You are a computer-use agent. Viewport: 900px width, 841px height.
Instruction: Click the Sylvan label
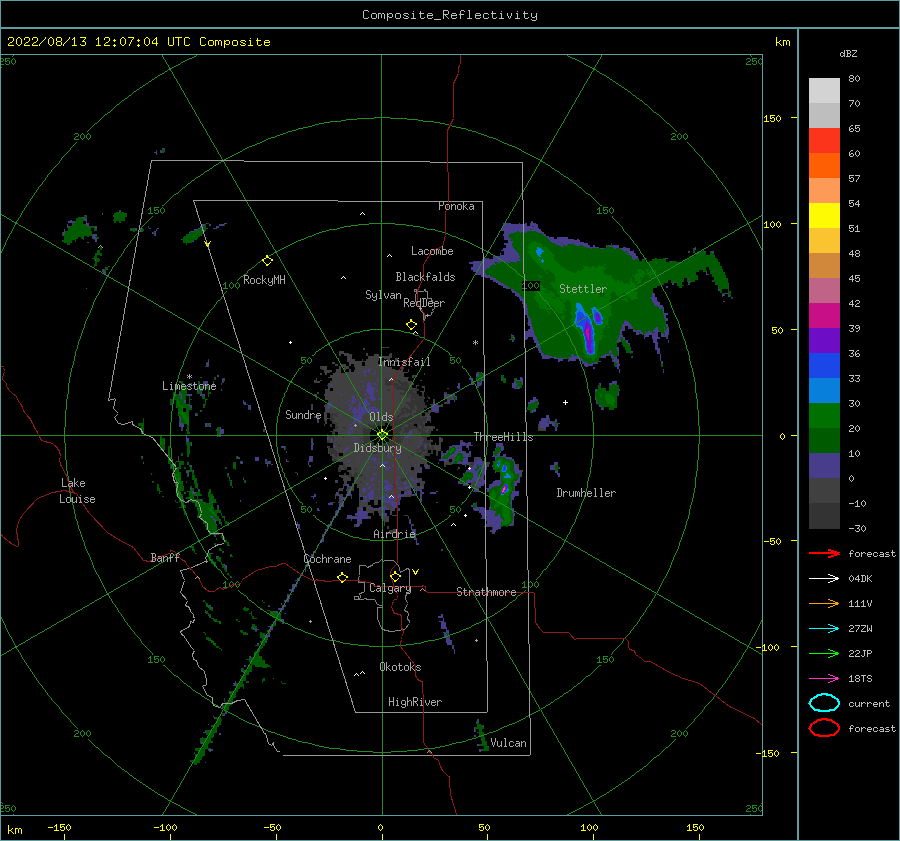point(383,295)
